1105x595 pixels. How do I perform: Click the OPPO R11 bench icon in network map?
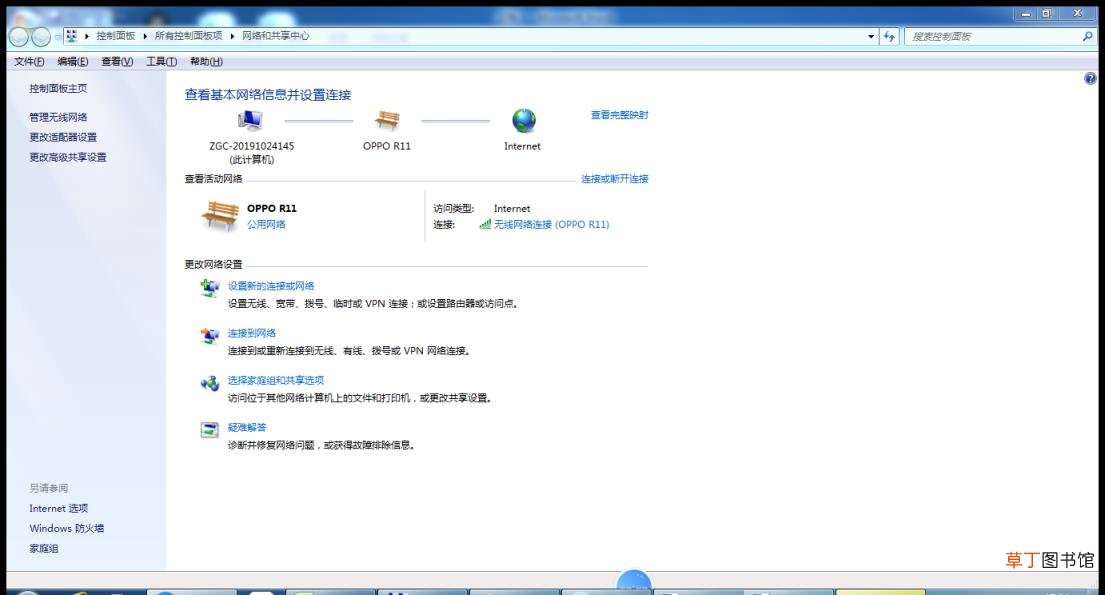point(387,121)
